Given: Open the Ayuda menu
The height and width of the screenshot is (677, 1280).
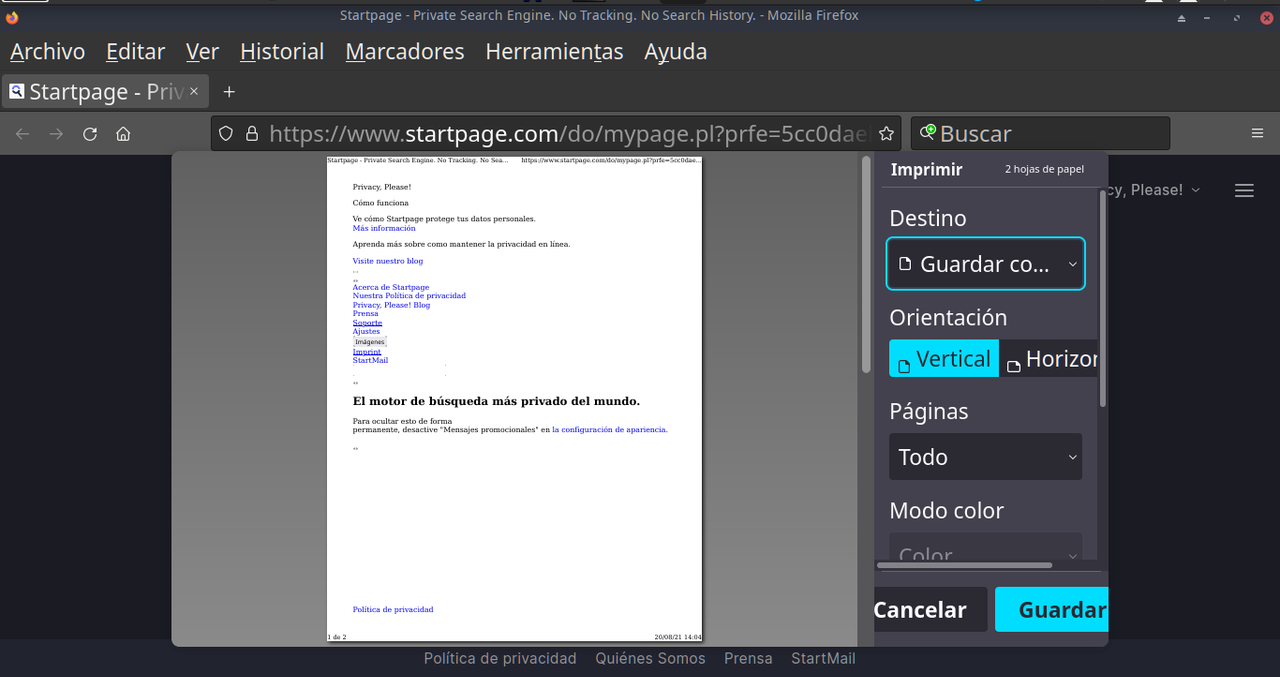Looking at the screenshot, I should [676, 52].
